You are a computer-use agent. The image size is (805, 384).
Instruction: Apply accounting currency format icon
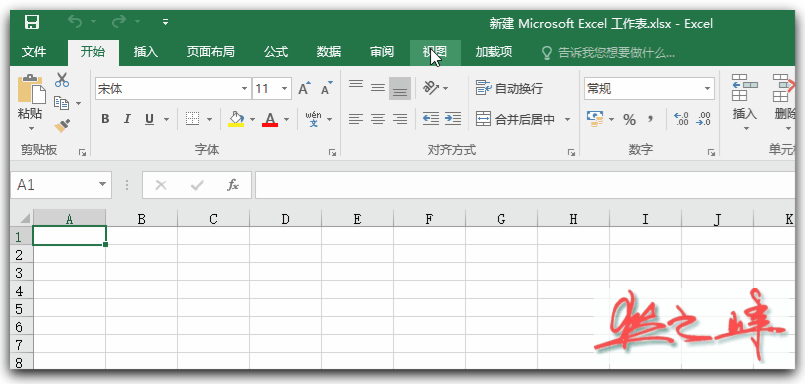[x=595, y=119]
